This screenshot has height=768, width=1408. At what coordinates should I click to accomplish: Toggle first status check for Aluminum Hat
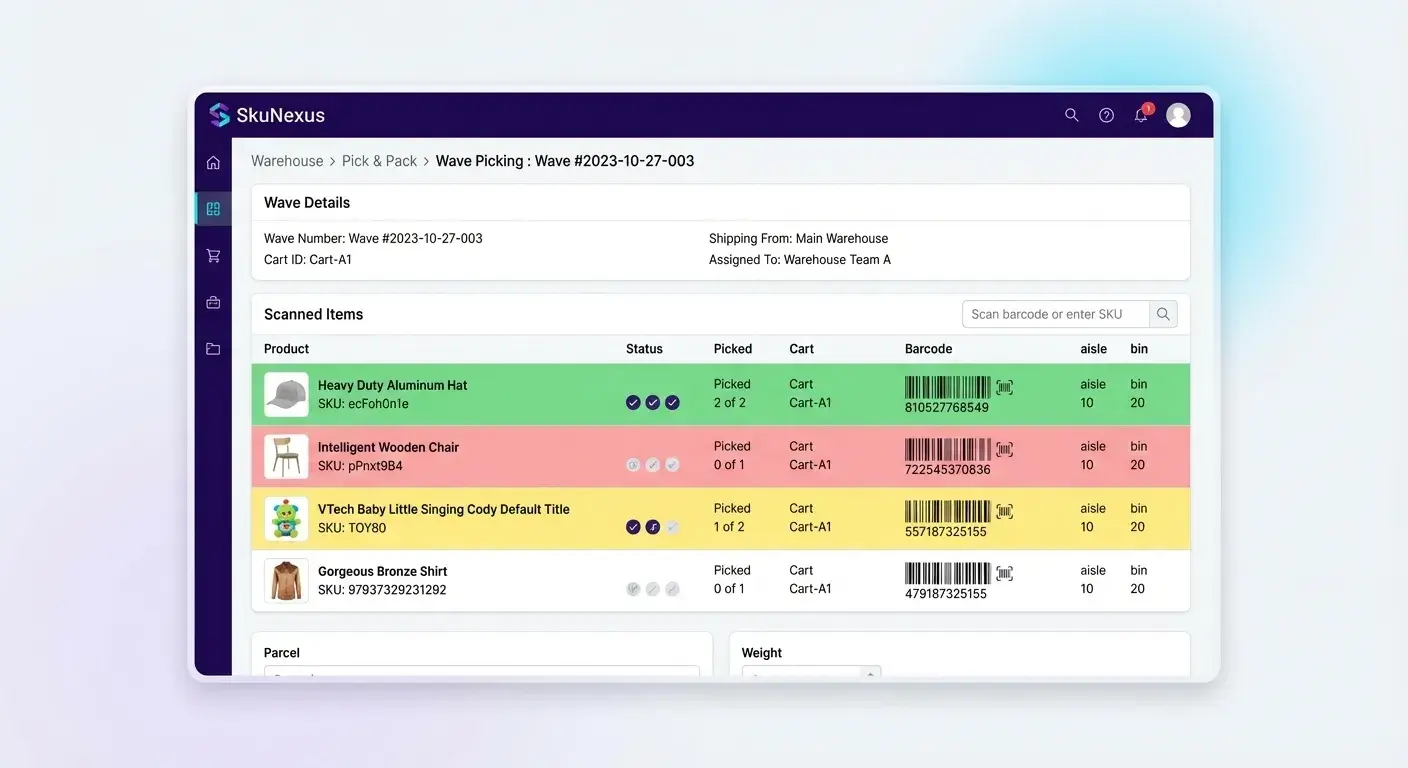point(633,403)
